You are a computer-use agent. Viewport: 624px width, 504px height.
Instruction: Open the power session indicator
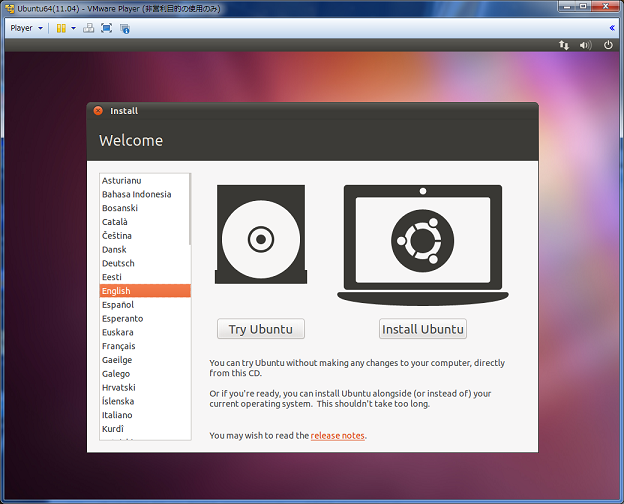[608, 45]
